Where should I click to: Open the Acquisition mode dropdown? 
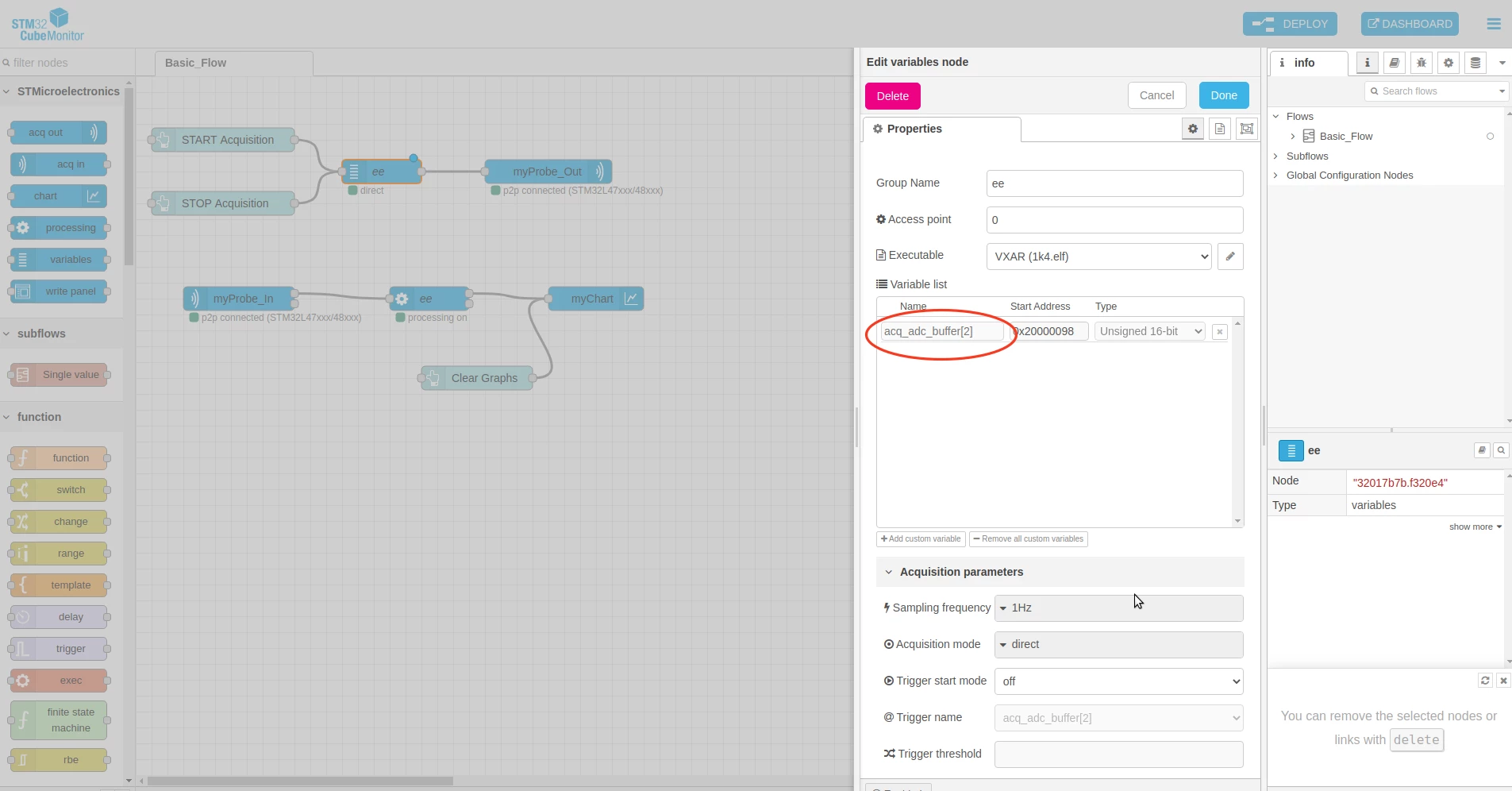point(1118,645)
